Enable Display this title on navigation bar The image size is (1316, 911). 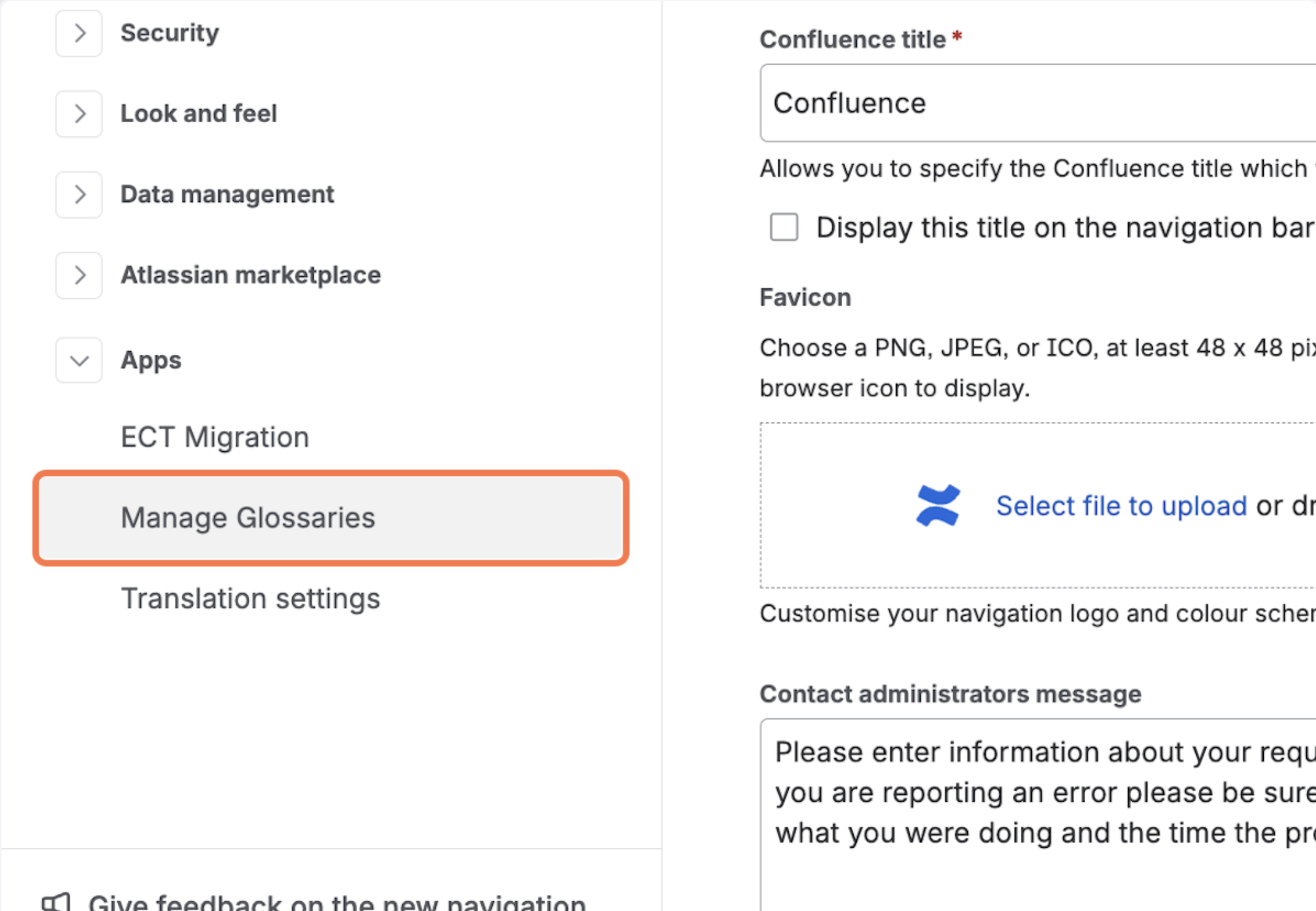coord(784,227)
